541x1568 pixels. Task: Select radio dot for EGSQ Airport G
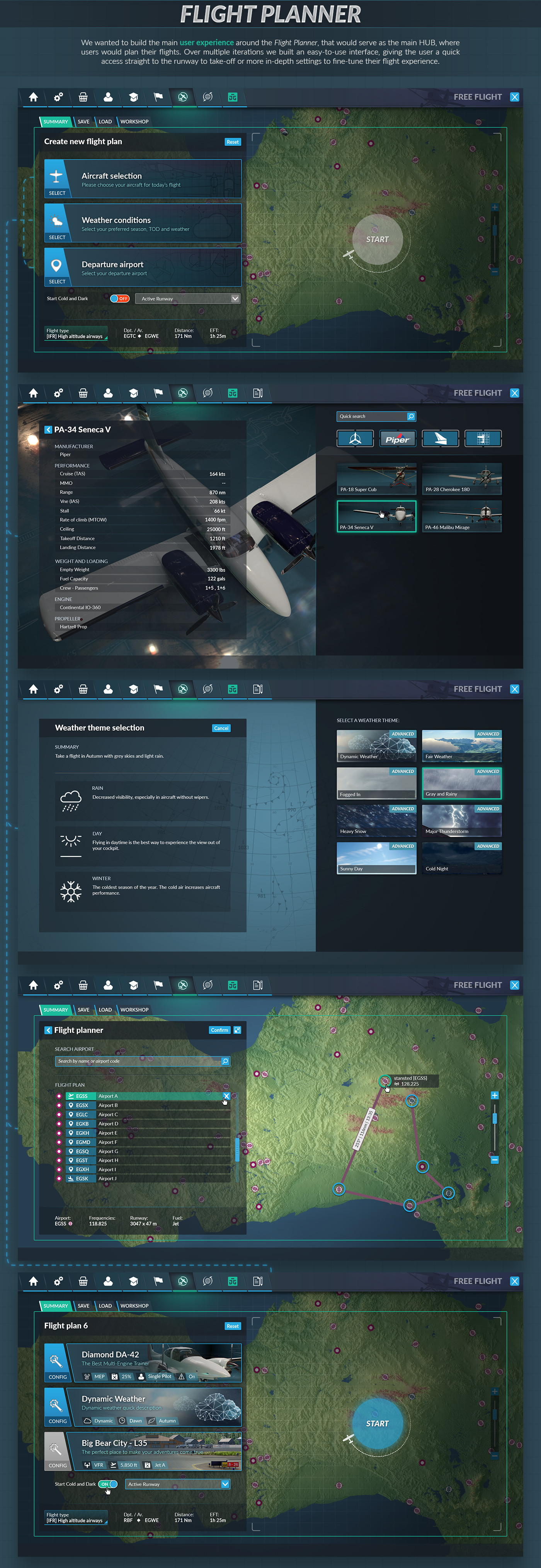59,1151
